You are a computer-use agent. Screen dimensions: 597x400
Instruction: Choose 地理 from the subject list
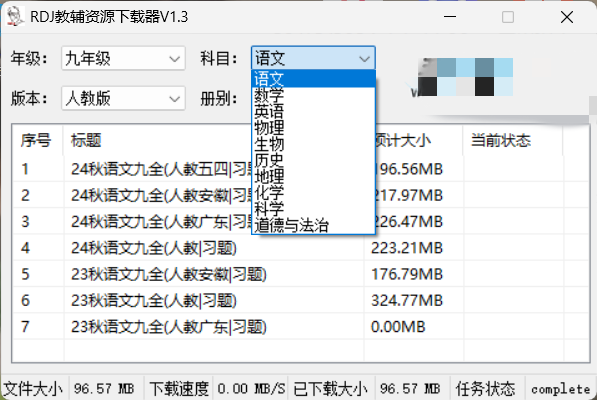pyautogui.click(x=313, y=176)
